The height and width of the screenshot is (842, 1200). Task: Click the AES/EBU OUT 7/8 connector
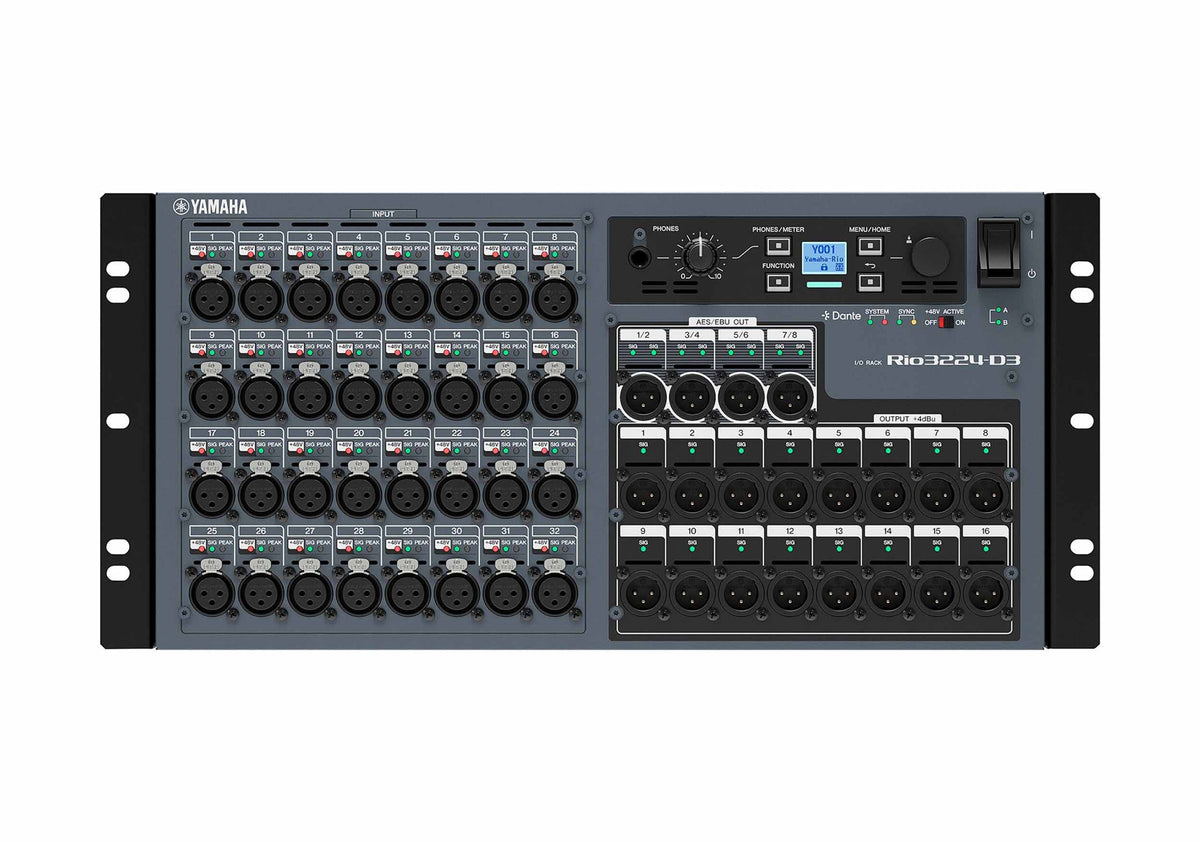(x=790, y=397)
